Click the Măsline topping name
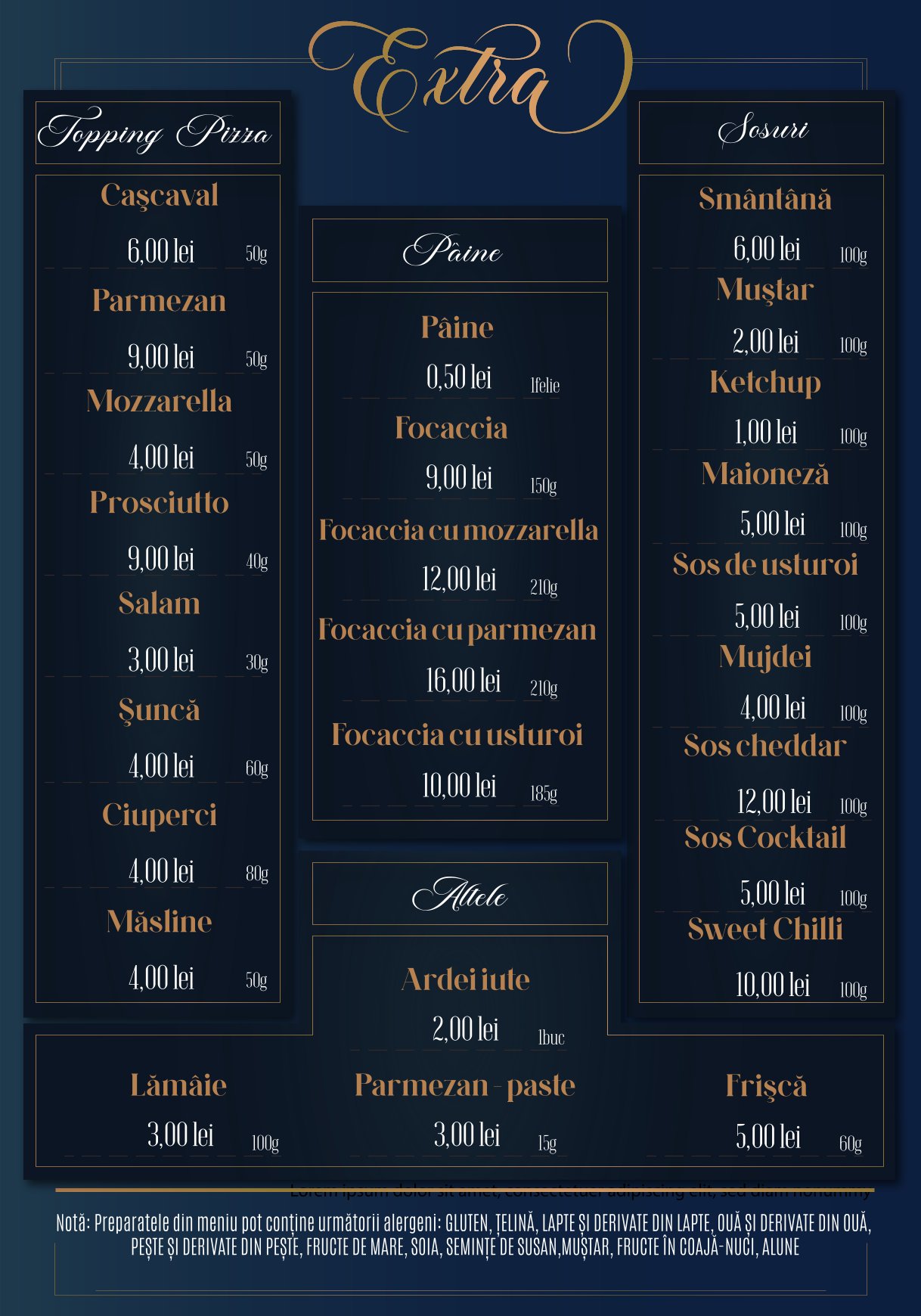 pyautogui.click(x=160, y=921)
